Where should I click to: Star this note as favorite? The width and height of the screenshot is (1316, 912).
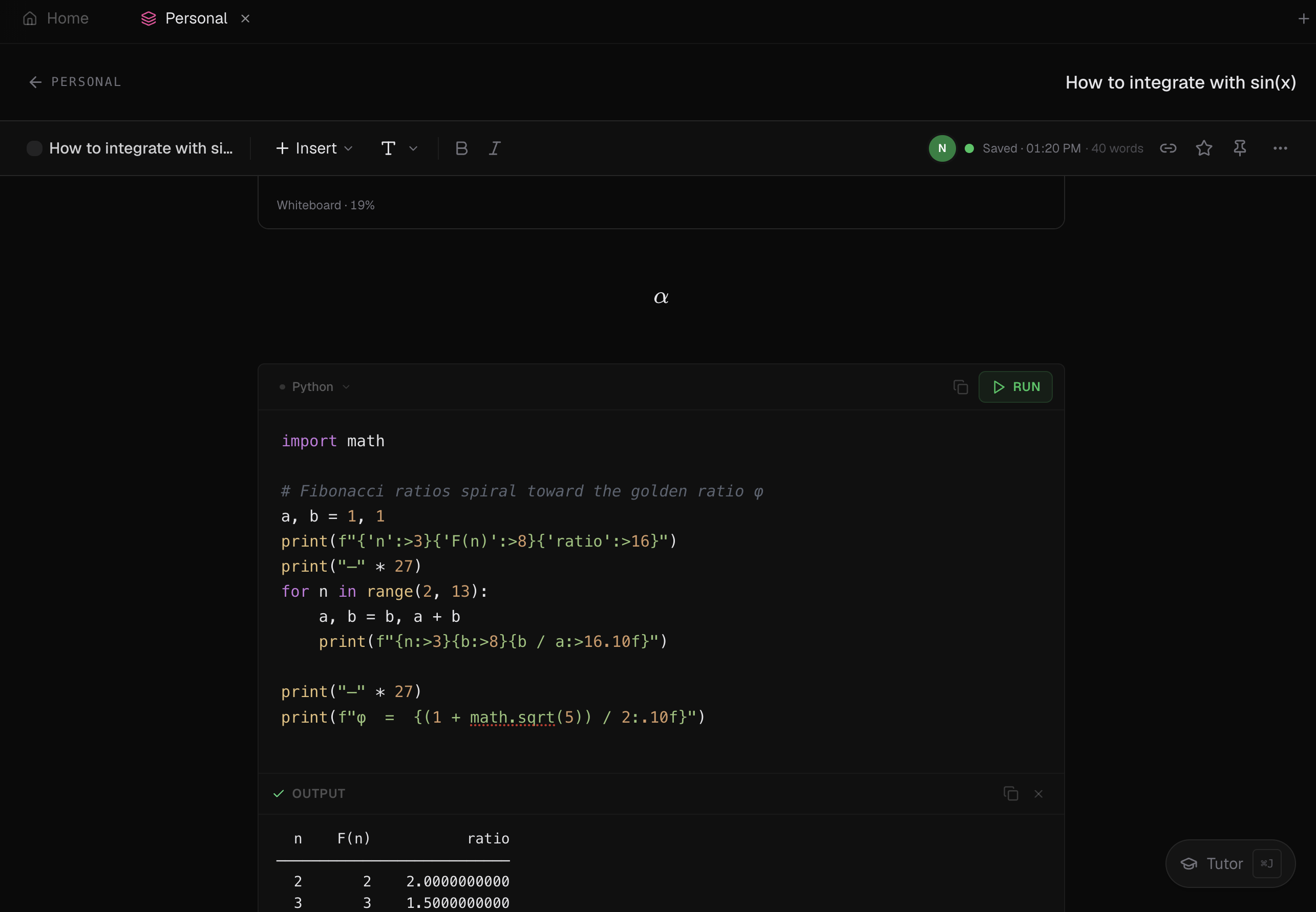coord(1203,148)
